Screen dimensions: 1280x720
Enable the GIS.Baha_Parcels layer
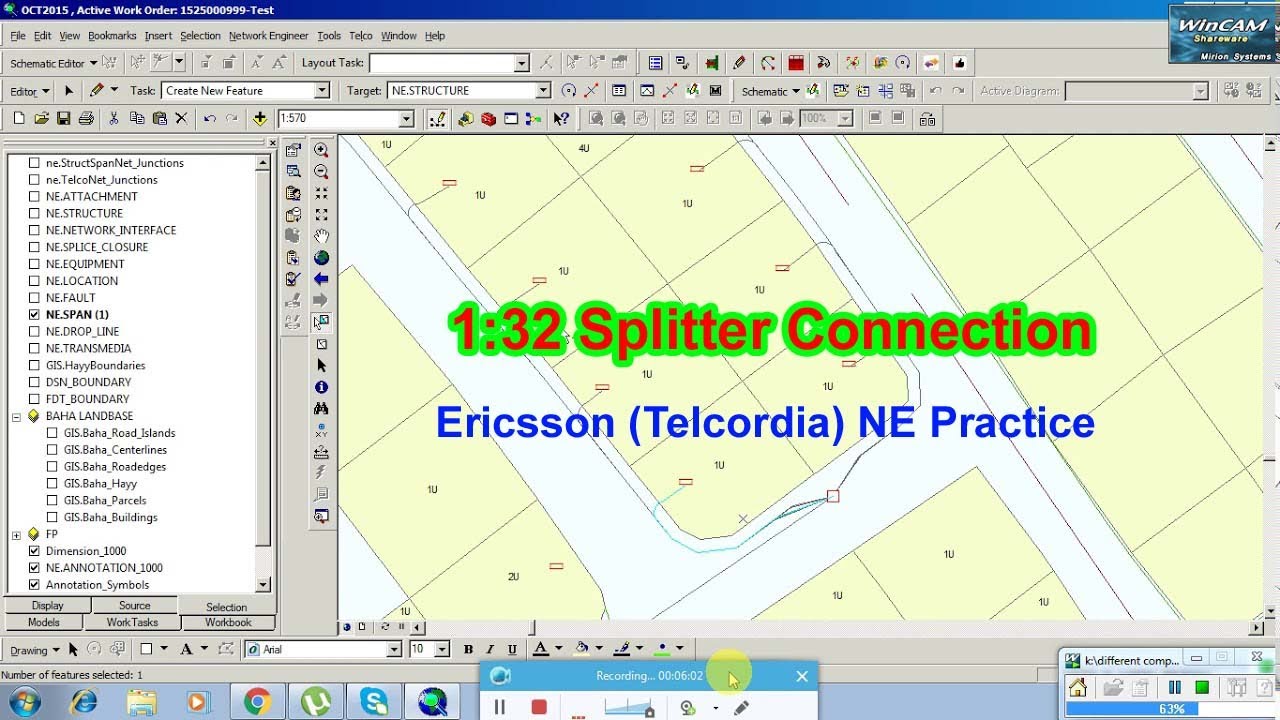point(53,500)
